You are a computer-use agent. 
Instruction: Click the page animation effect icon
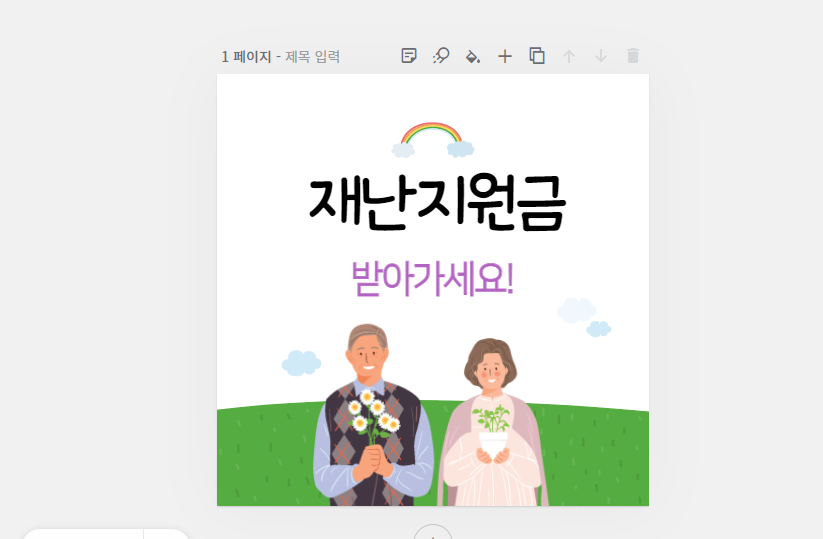pyautogui.click(x=441, y=56)
